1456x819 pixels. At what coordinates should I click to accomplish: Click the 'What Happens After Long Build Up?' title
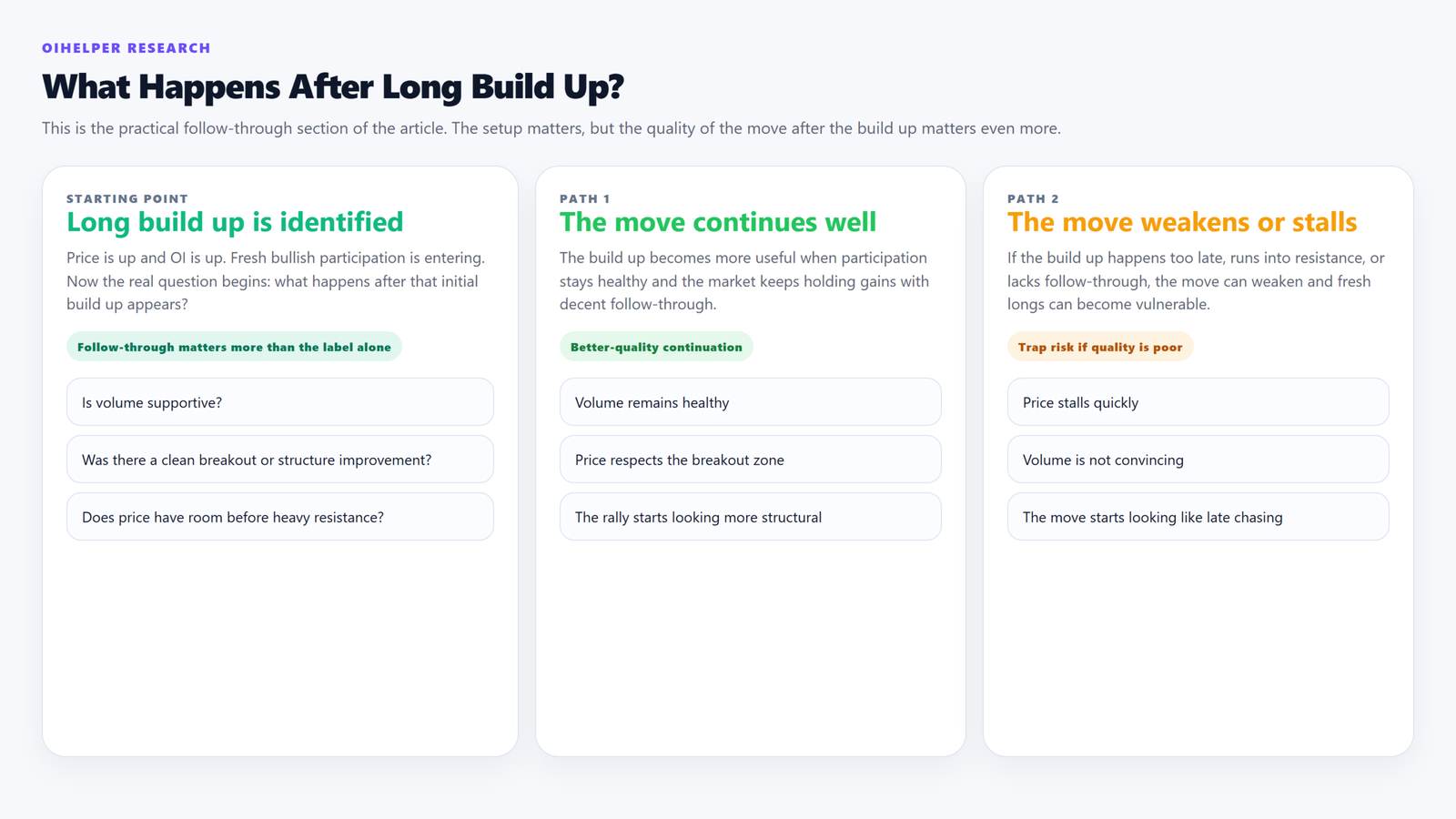(x=333, y=87)
